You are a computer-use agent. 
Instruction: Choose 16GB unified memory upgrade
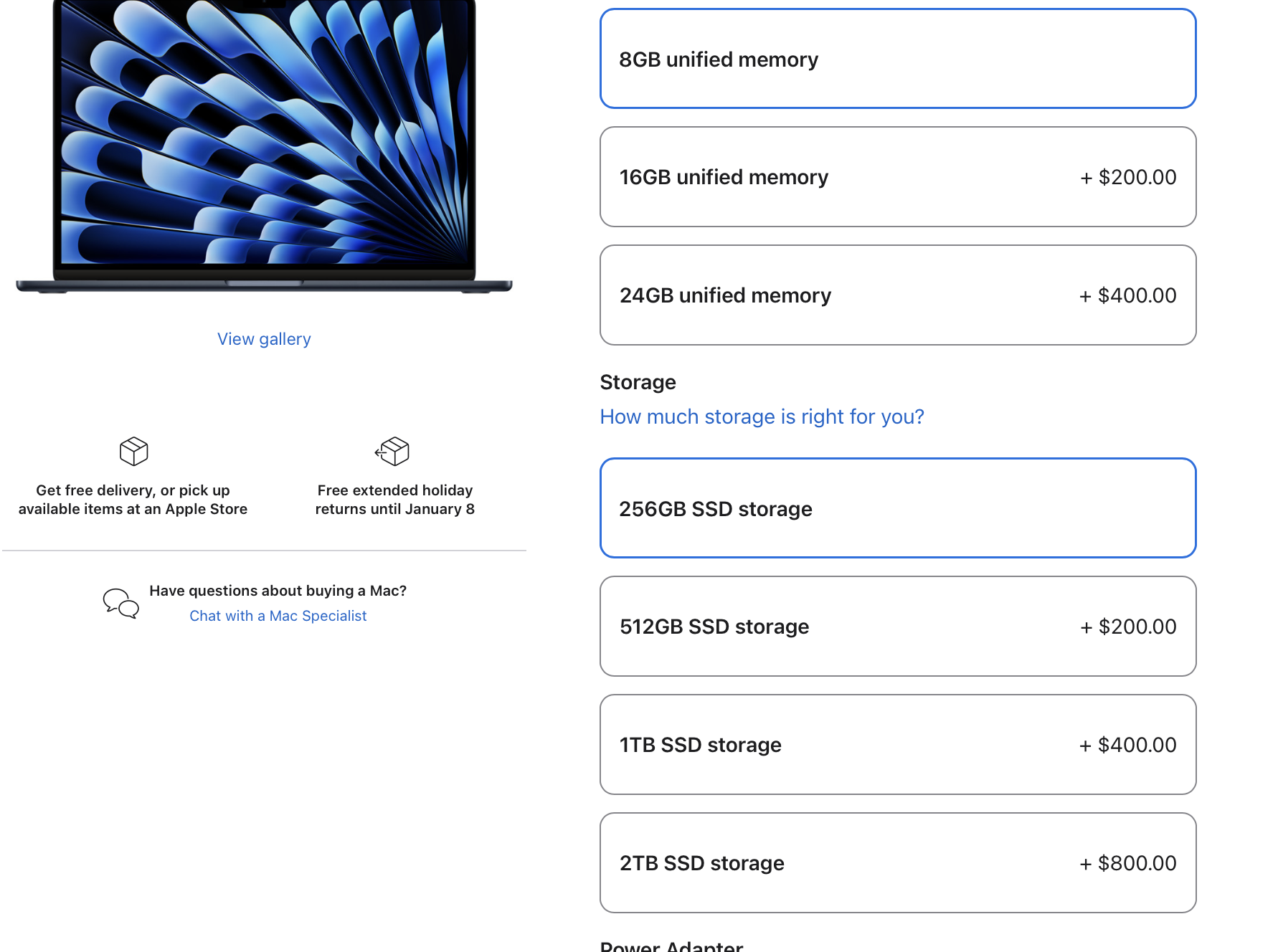coord(898,177)
